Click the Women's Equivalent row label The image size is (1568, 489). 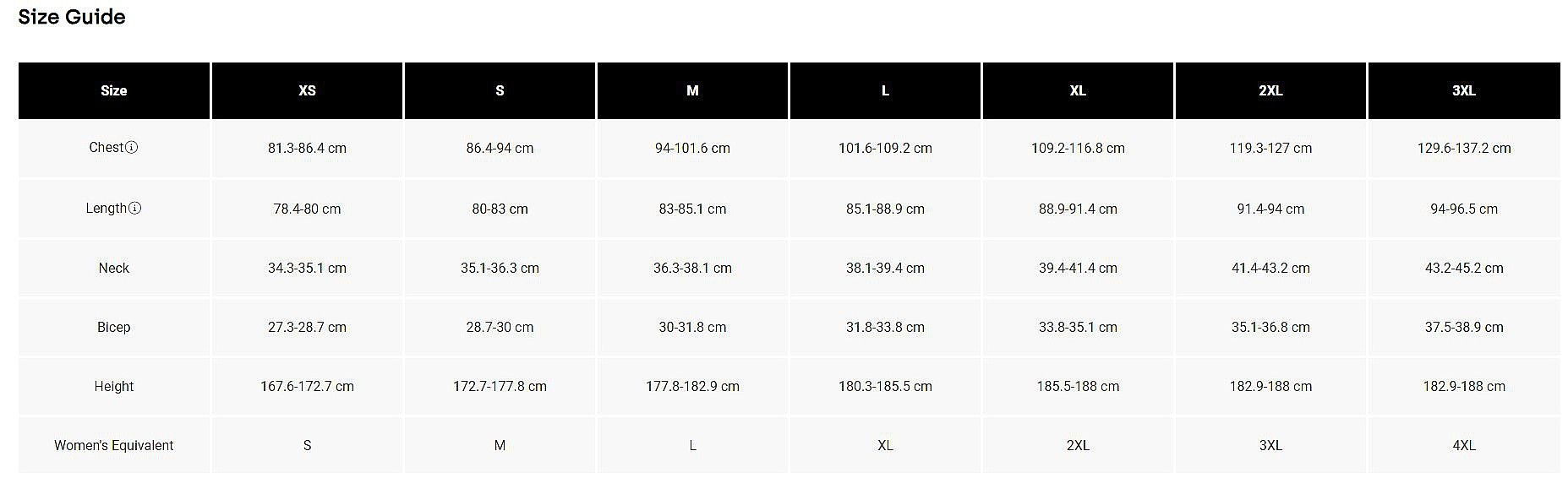(x=114, y=445)
